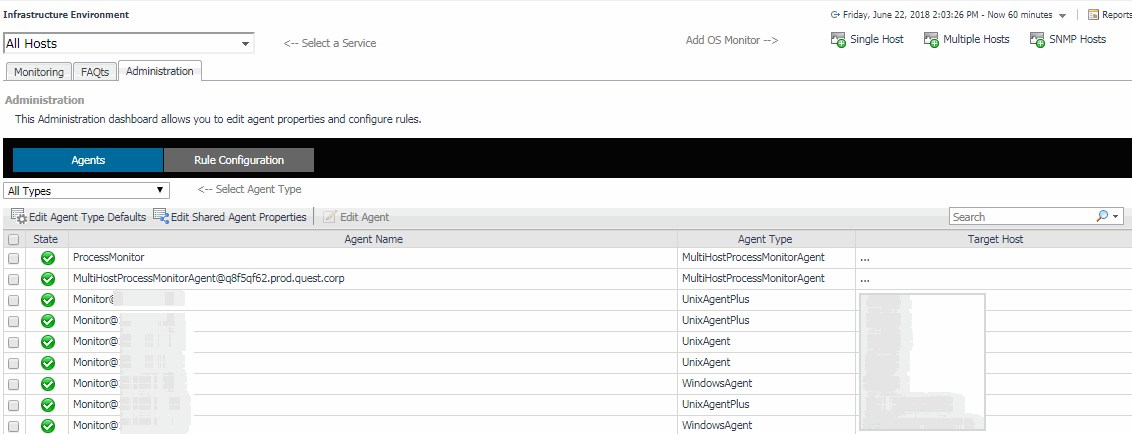Click the Multiple Hosts add-monitor icon

tap(931, 40)
